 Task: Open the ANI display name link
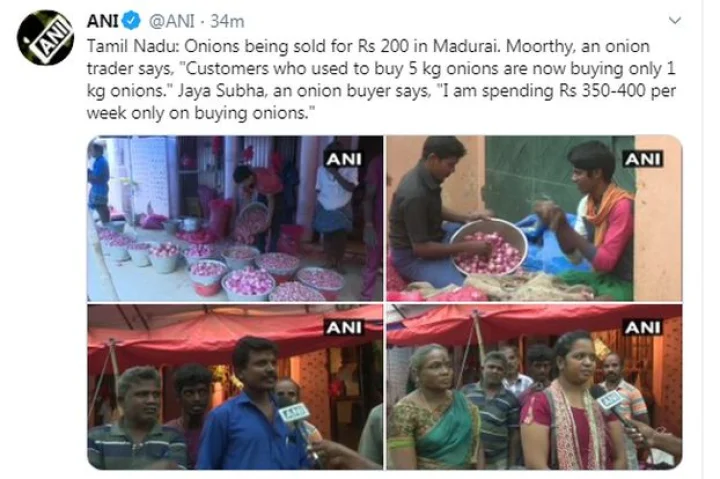(103, 21)
